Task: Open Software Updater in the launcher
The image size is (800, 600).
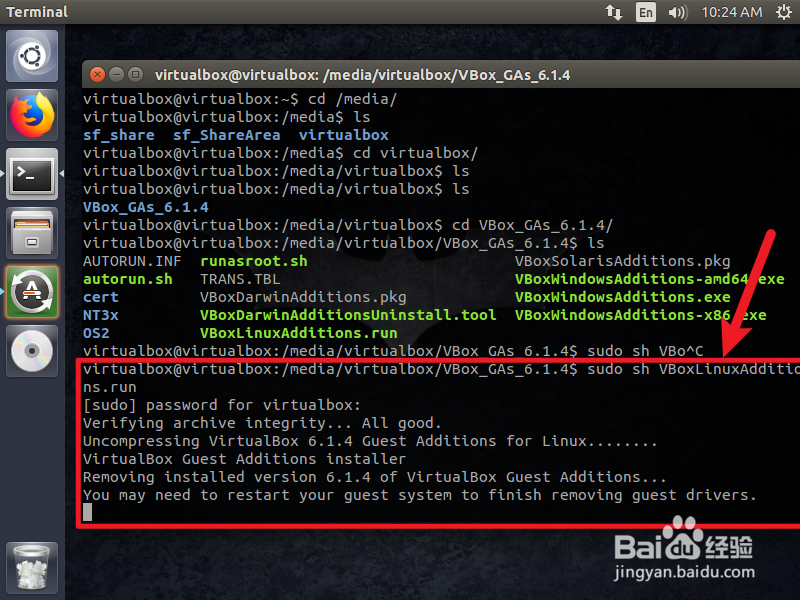Action: point(32,292)
